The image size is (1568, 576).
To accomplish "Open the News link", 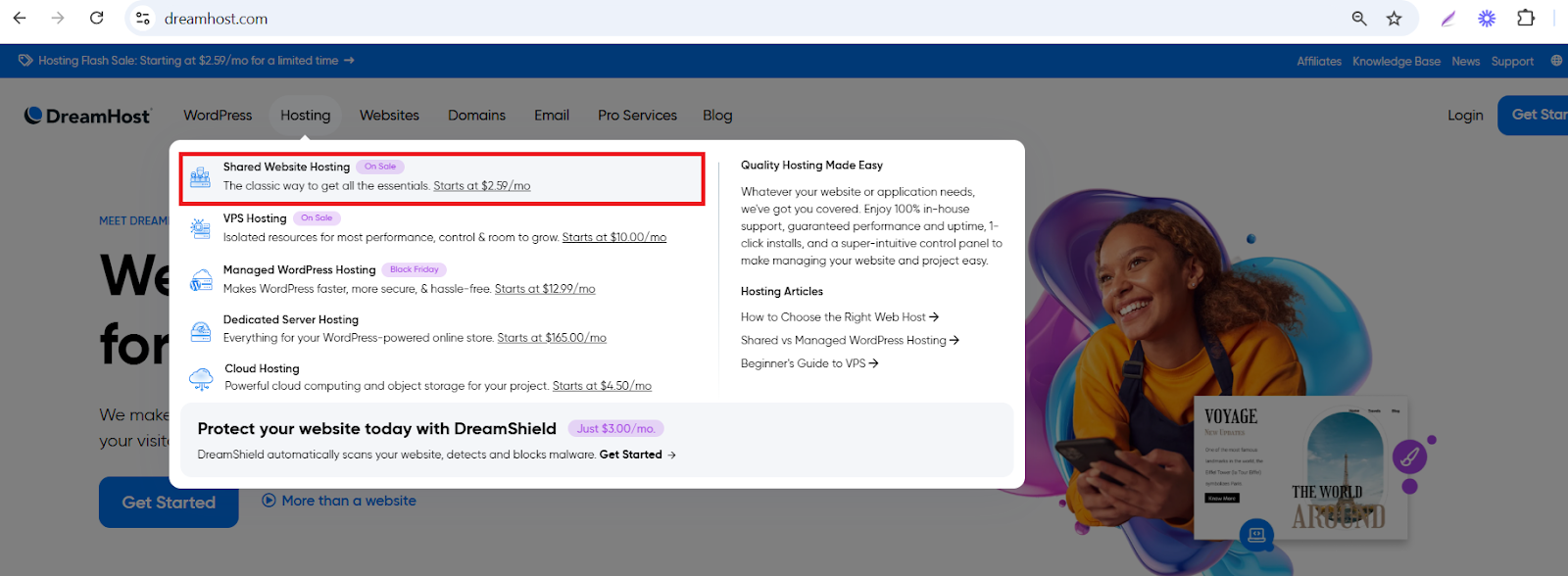I will pyautogui.click(x=1466, y=61).
